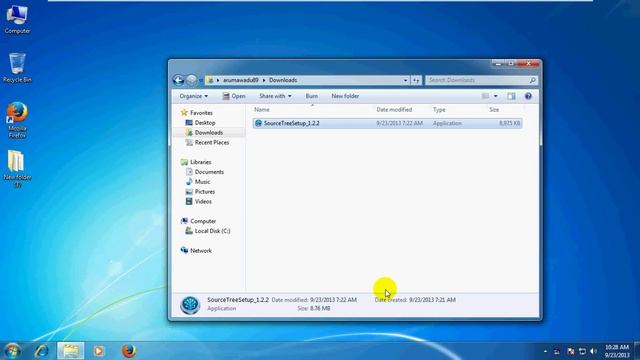Click Show desktop strip at taskbar end

pos(637,351)
